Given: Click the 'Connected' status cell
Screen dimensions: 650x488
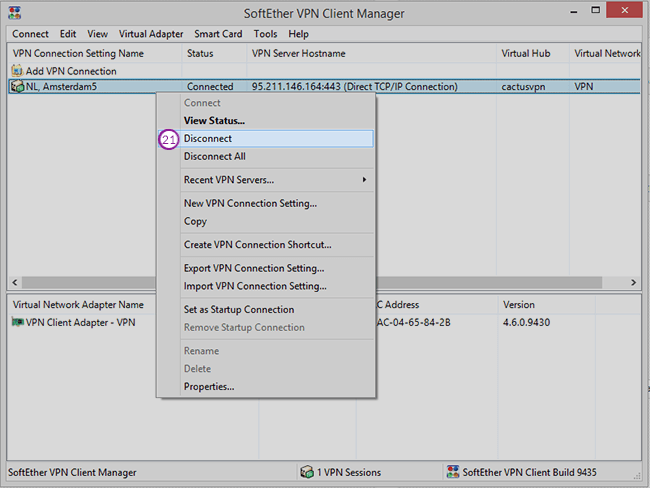Looking at the screenshot, I should click(210, 87).
